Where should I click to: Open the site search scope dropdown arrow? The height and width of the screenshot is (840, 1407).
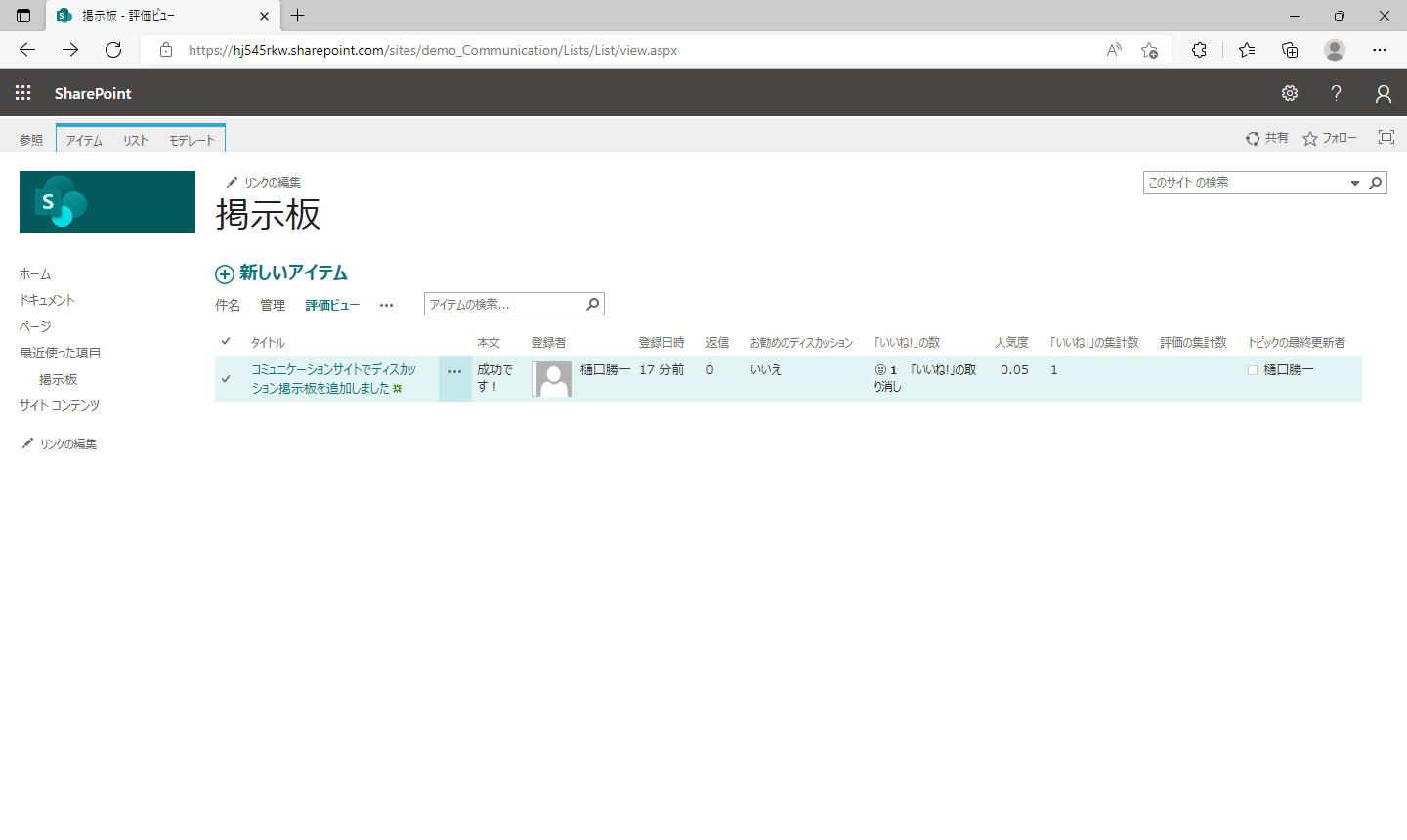coord(1355,183)
